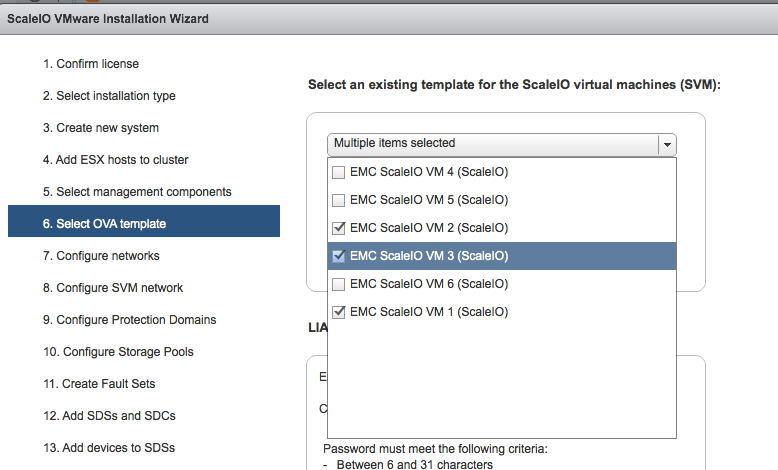The image size is (778, 470).
Task: Click the 'Multiple items selected' combo box
Action: (492, 144)
